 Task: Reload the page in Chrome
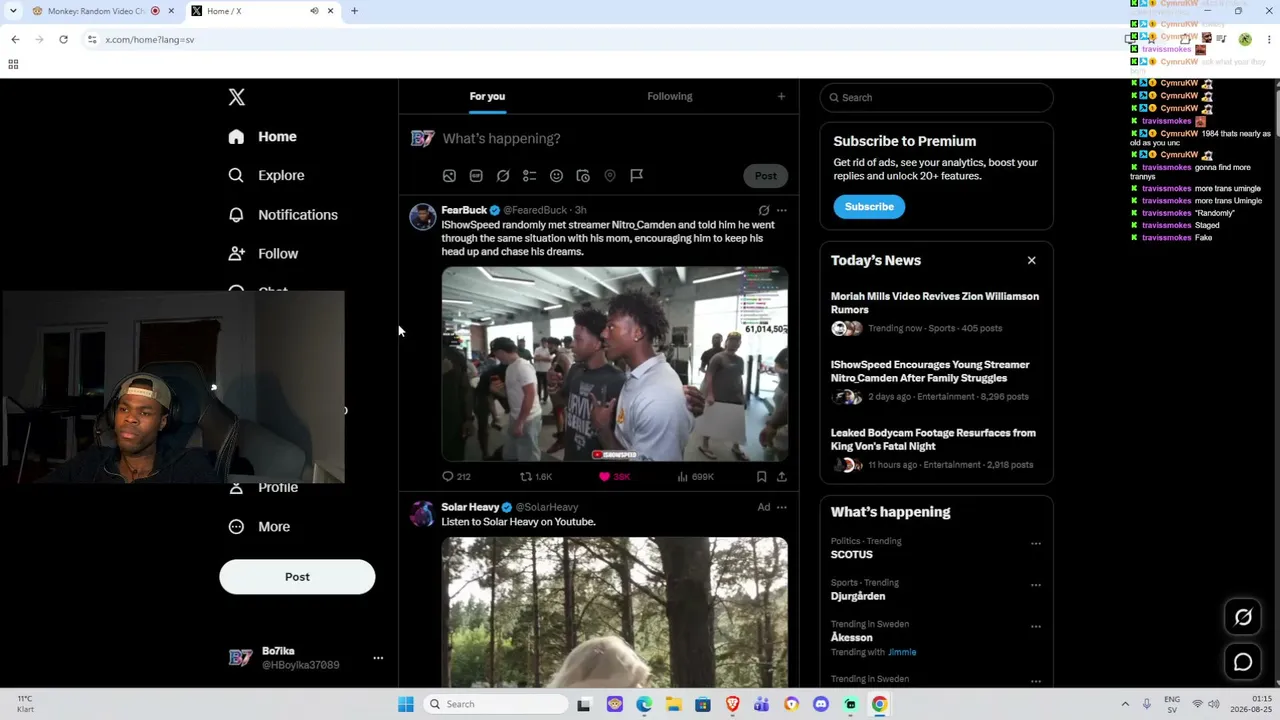tap(63, 40)
